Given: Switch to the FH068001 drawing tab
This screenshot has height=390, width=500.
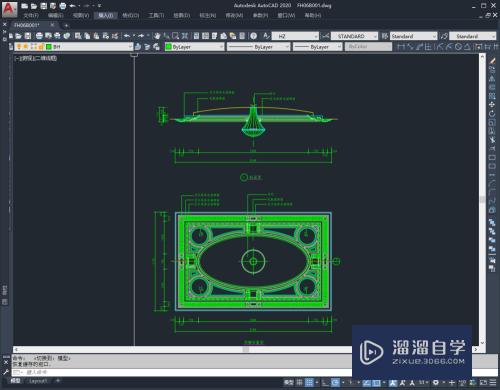Looking at the screenshot, I should [x=27, y=25].
